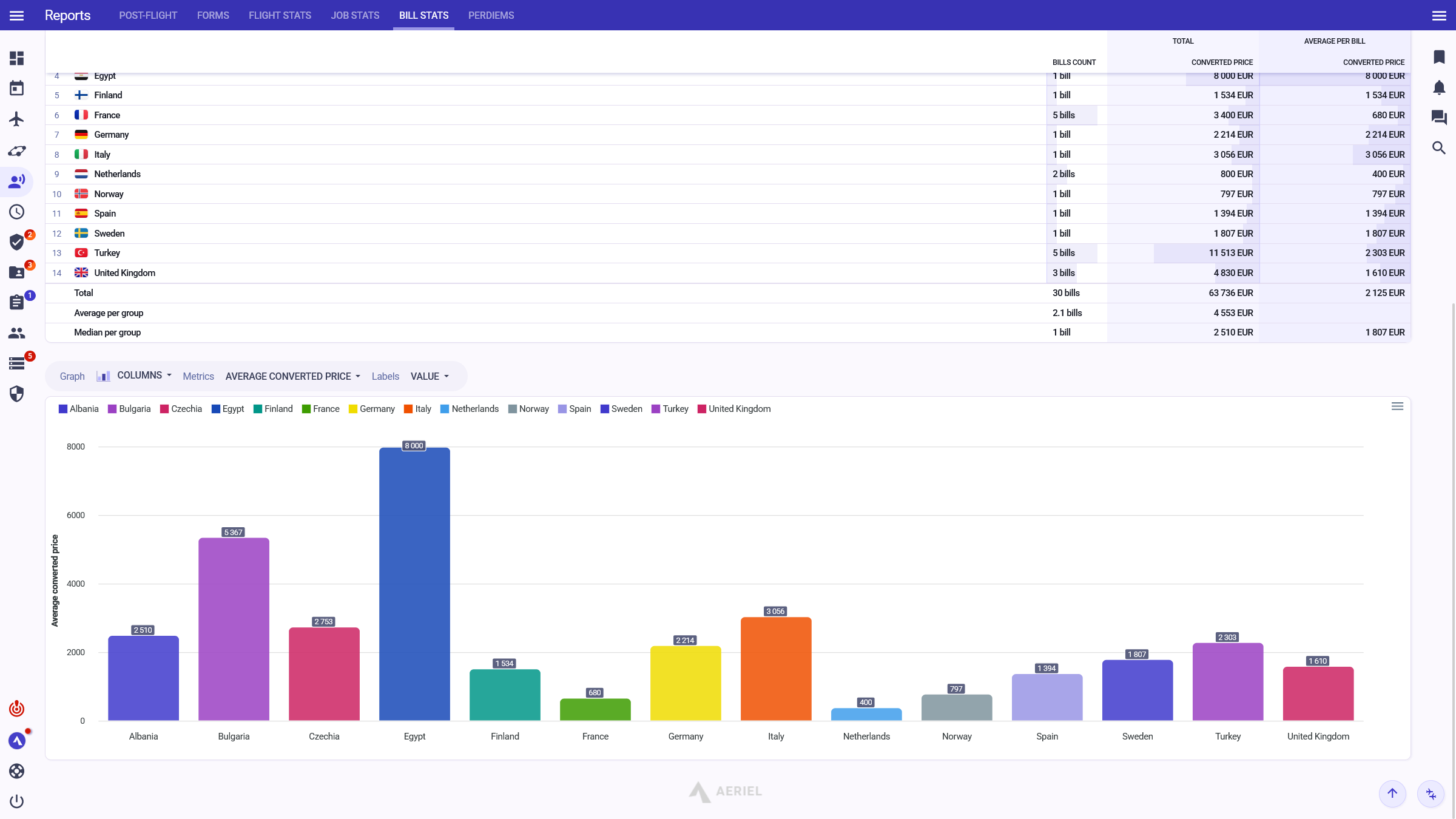Expand the AVERAGE CONVERTED PRICE metrics dropdown
This screenshot has height=819, width=1456.
tap(292, 376)
